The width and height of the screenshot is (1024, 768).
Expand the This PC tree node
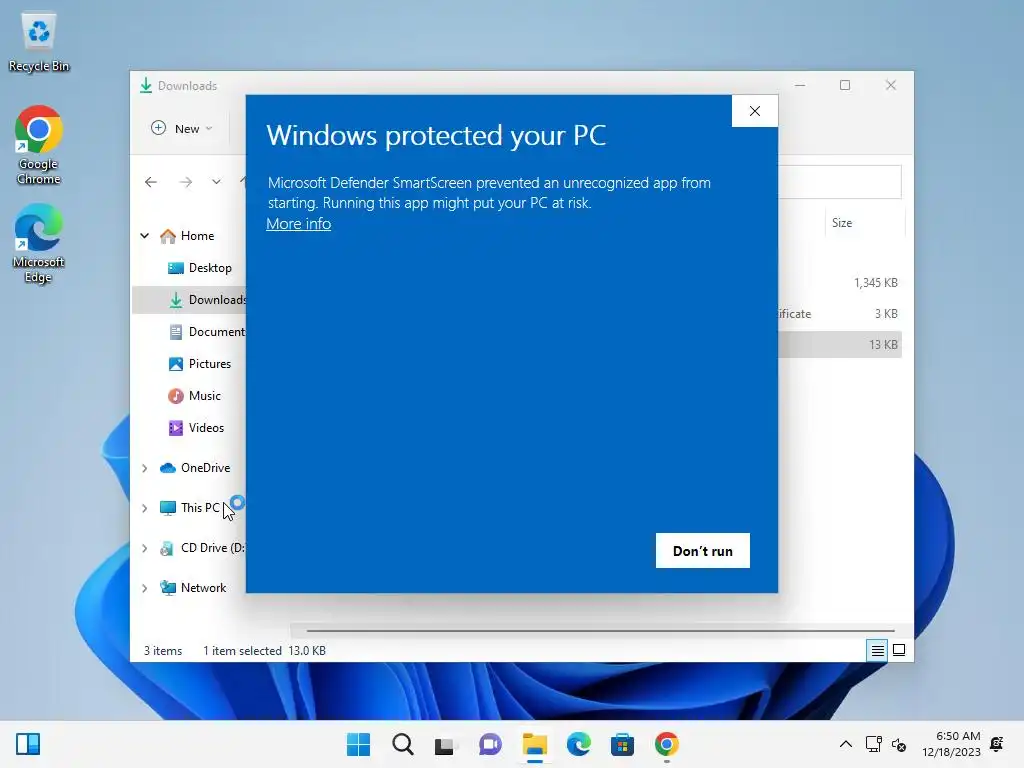[x=145, y=508]
